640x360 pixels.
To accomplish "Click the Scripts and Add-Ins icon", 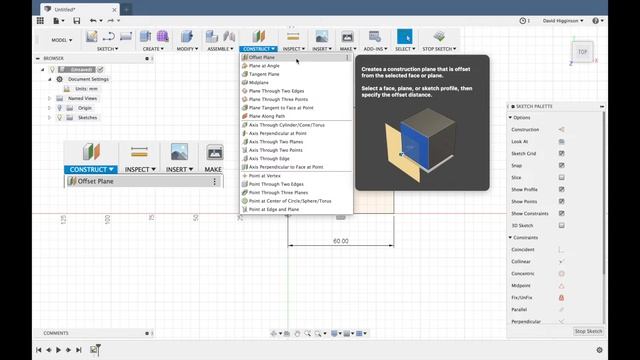I will (375, 37).
